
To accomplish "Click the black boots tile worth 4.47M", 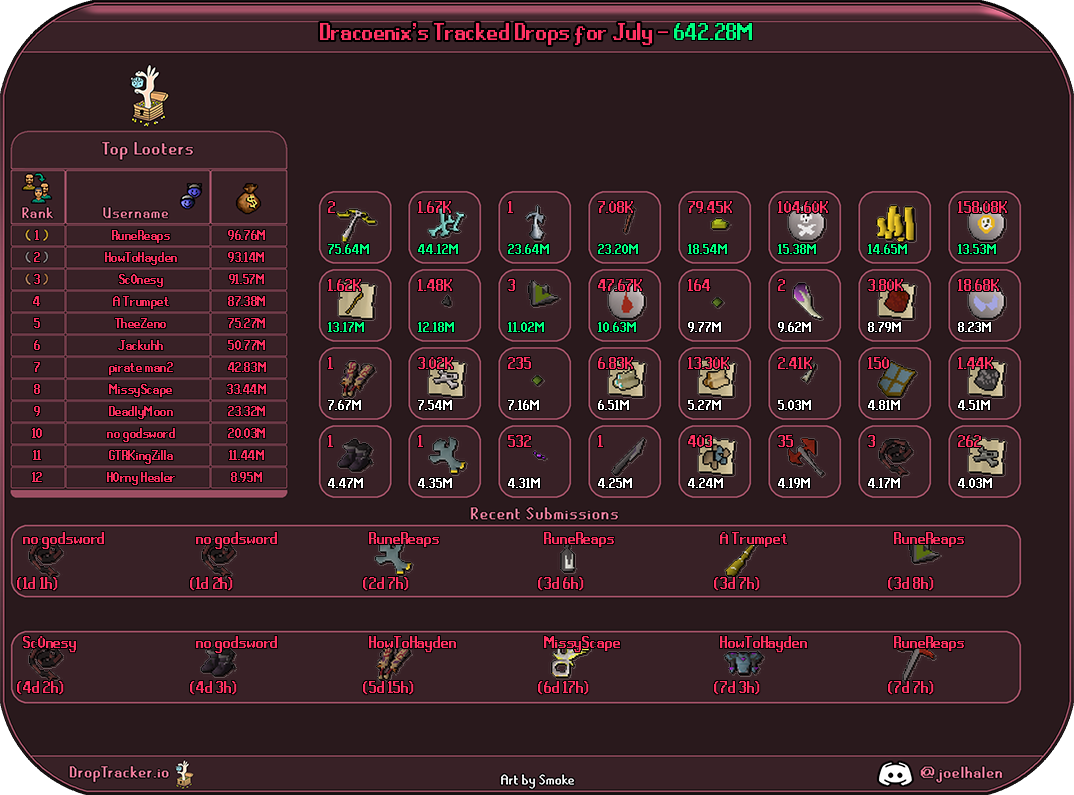I will [355, 462].
